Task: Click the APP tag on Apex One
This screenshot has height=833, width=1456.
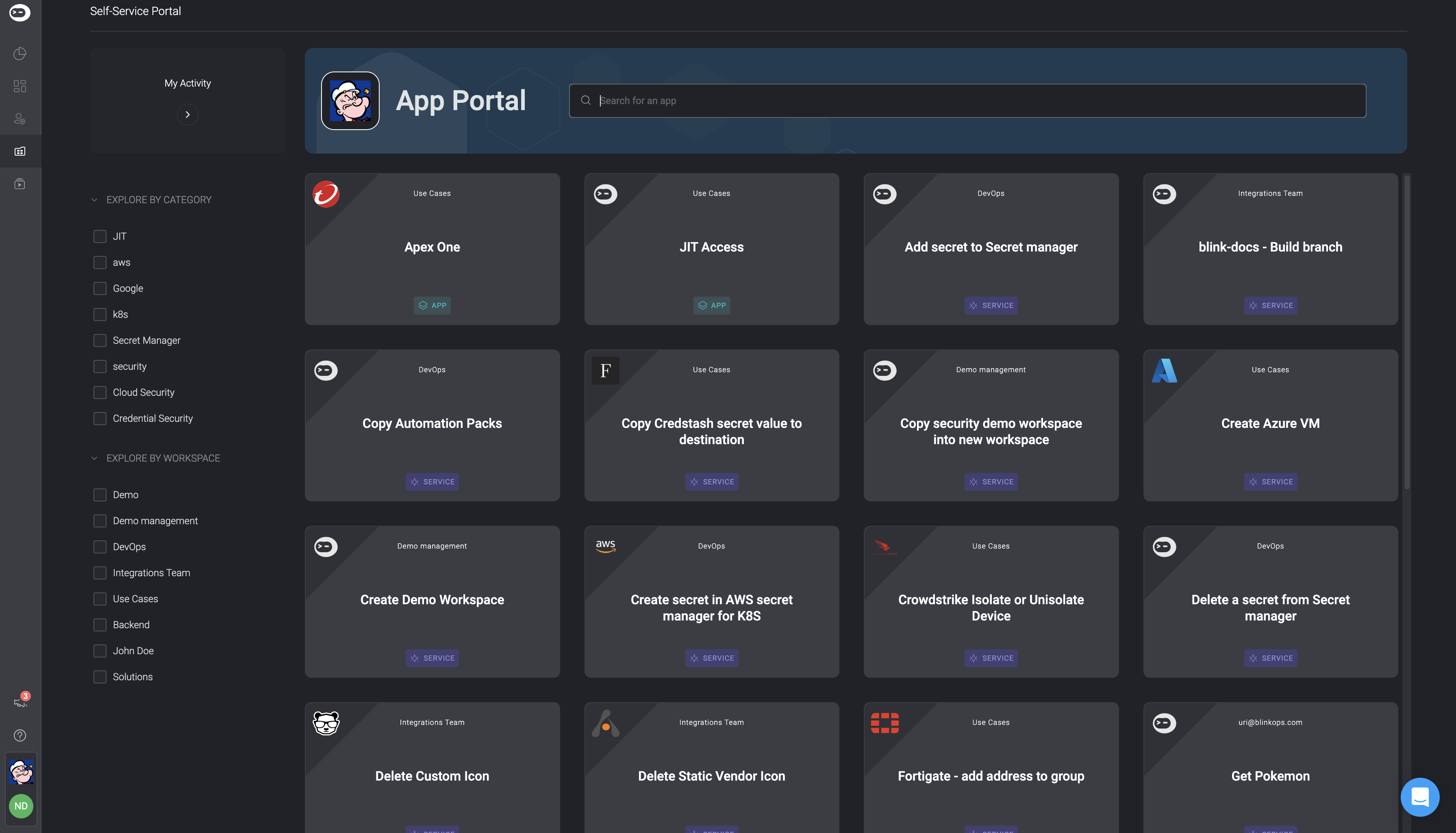Action: pos(432,306)
